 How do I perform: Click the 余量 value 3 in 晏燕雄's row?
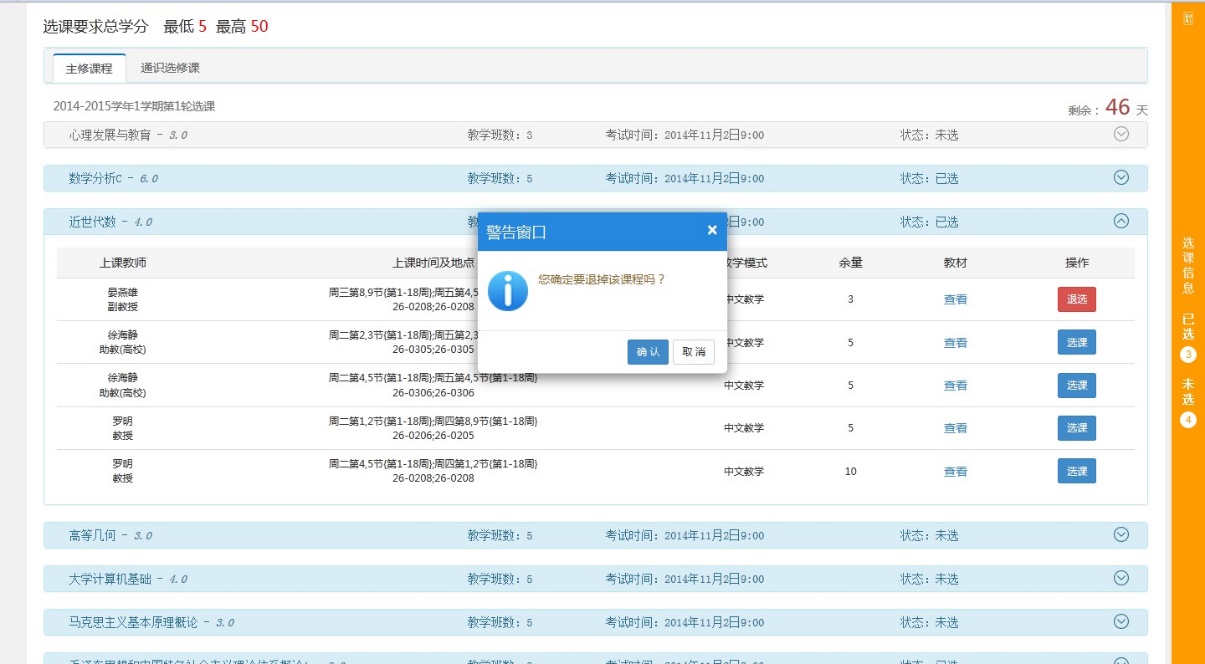(851, 299)
